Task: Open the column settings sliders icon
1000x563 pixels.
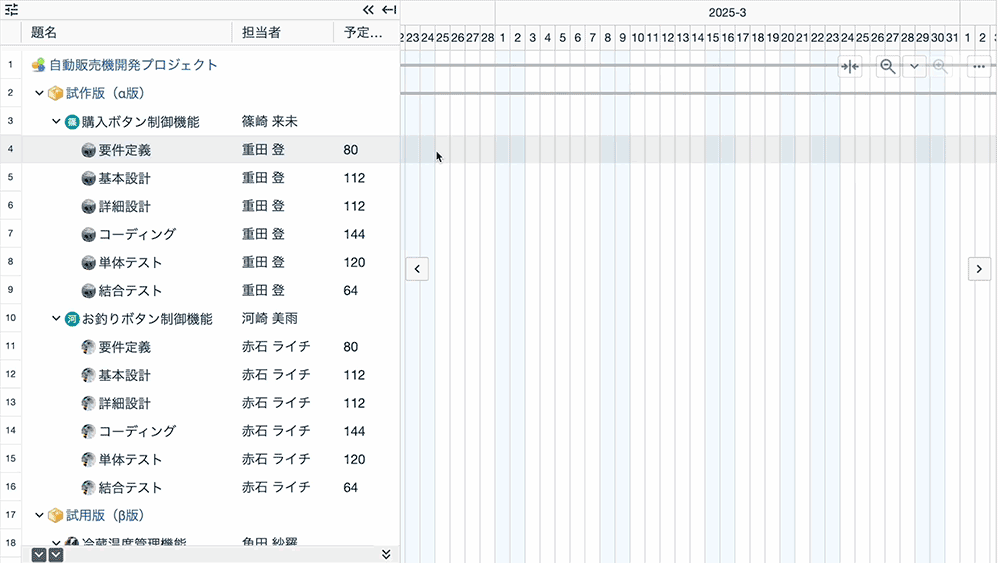Action: pos(12,10)
